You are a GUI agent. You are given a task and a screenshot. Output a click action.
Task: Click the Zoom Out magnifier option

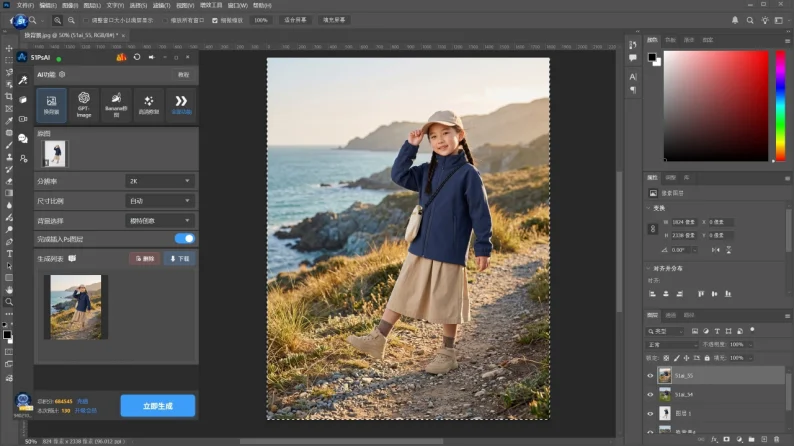coord(71,20)
